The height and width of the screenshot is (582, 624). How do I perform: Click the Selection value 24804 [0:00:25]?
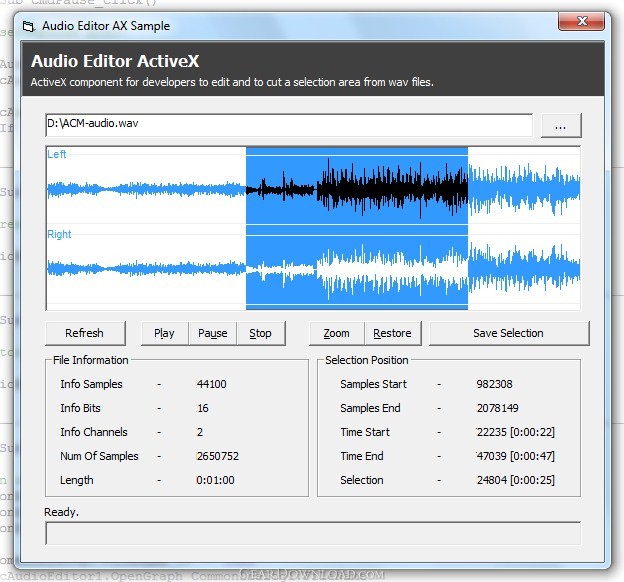(x=515, y=480)
